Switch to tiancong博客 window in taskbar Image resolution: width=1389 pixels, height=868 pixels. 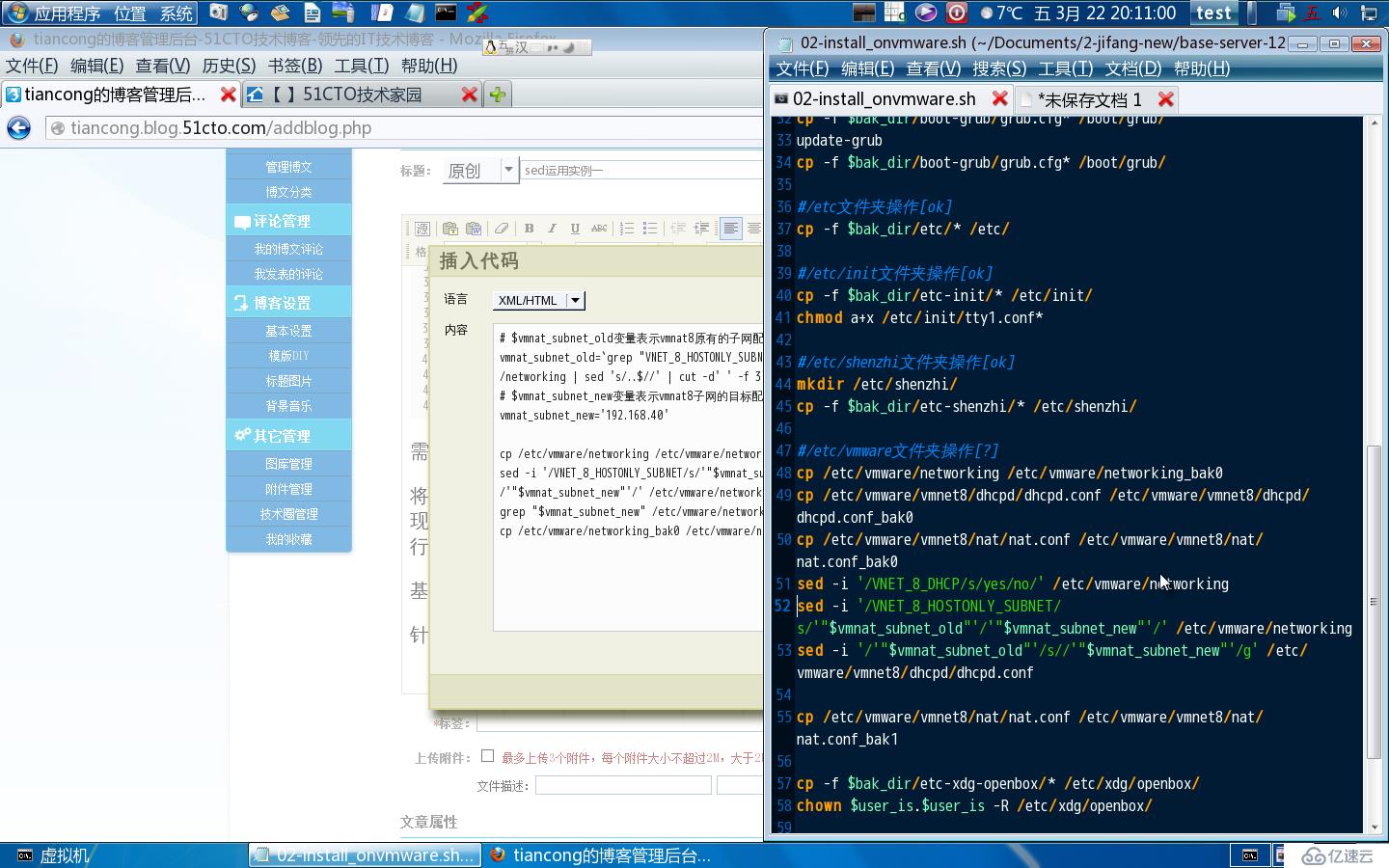click(600, 855)
